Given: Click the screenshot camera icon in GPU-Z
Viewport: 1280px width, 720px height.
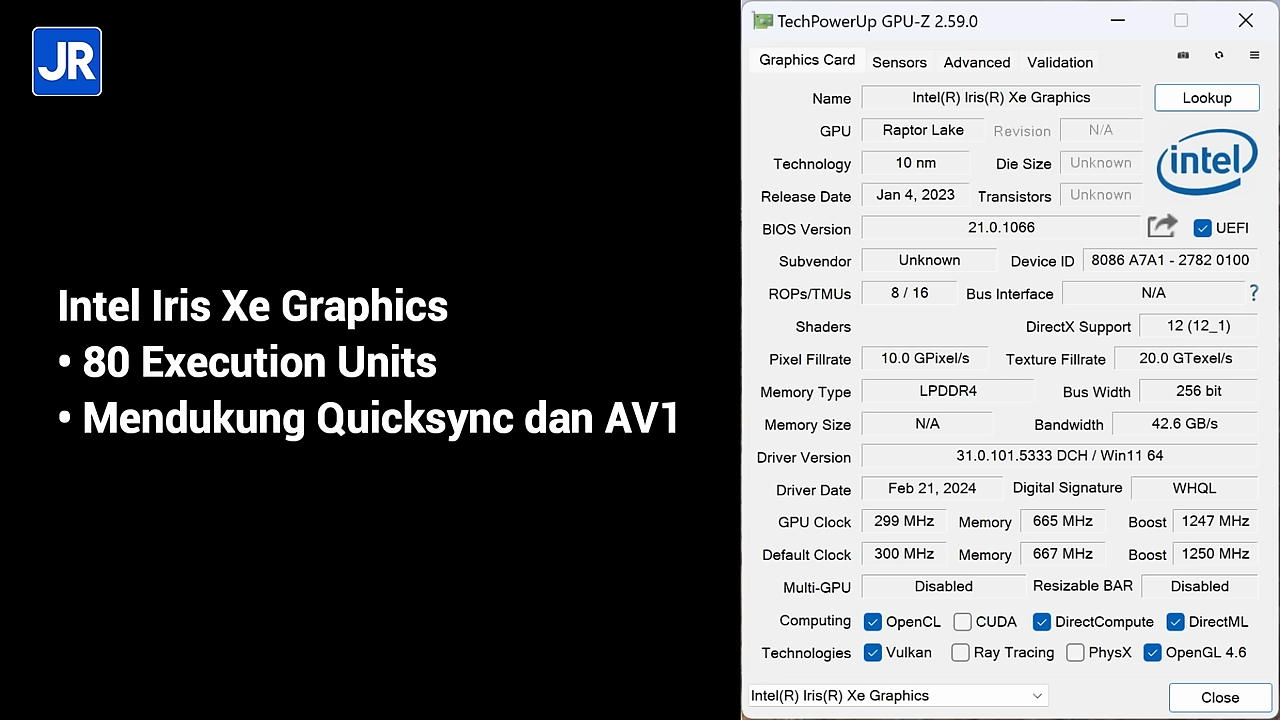Looking at the screenshot, I should (1183, 56).
